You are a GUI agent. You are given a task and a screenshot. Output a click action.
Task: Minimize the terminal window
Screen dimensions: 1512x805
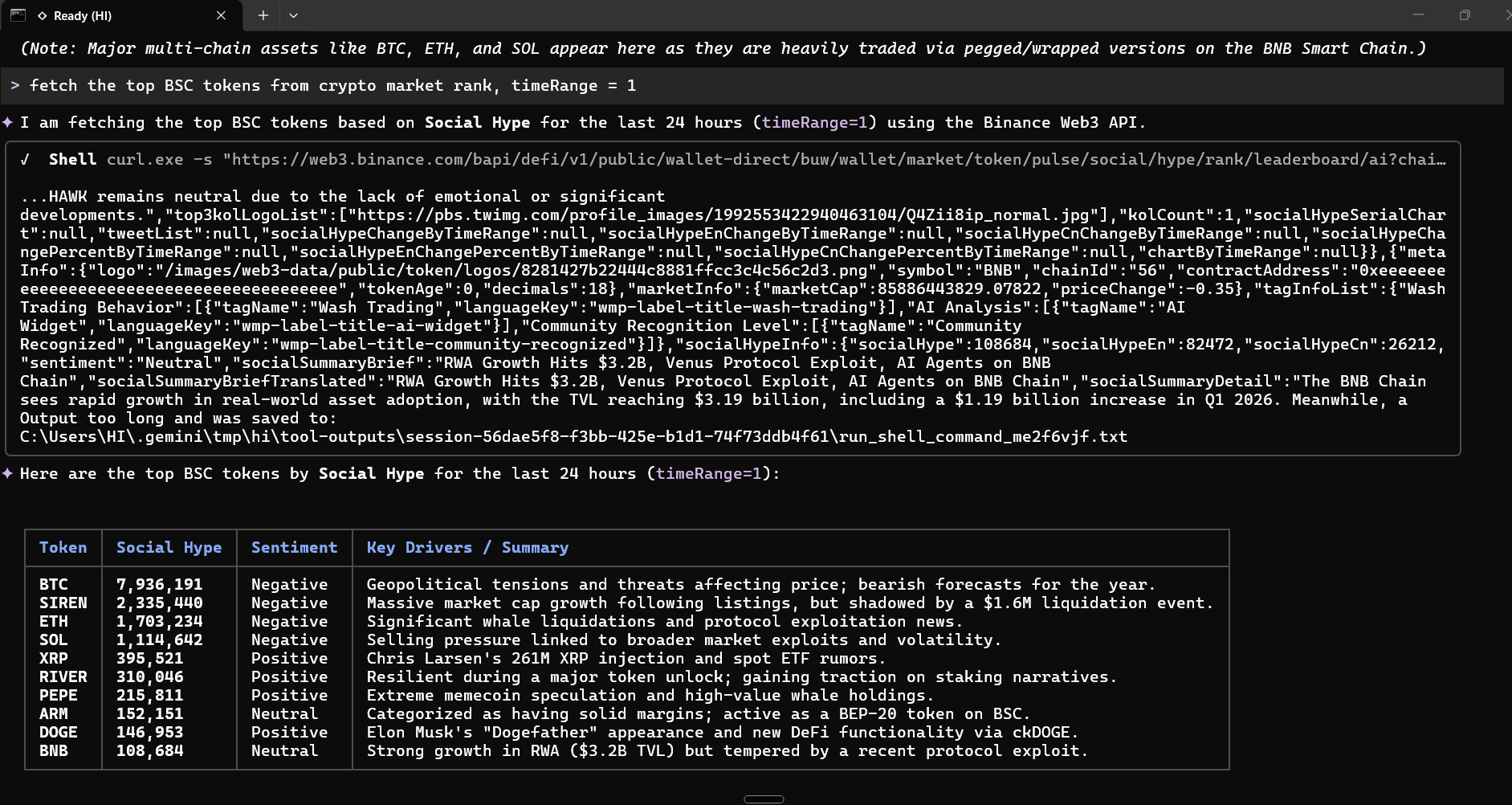coord(1418,15)
